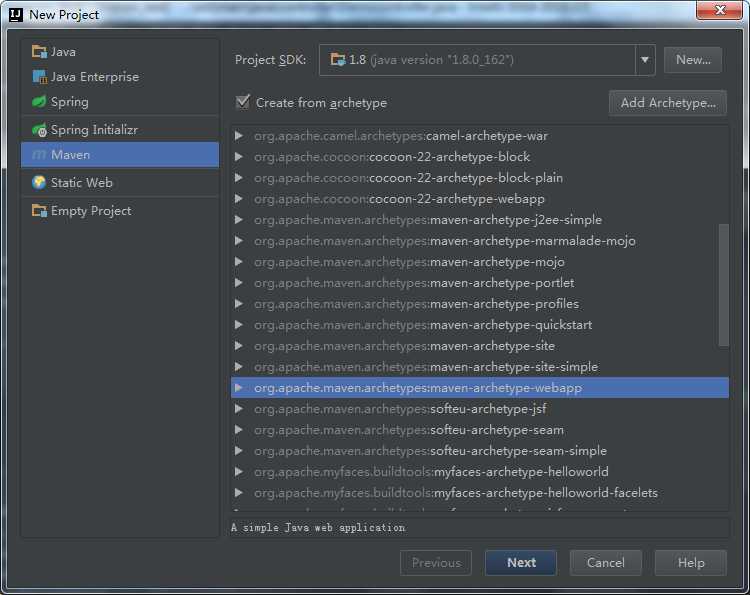Expand cocoon-22-archetype-block node
The height and width of the screenshot is (595, 750).
239,157
